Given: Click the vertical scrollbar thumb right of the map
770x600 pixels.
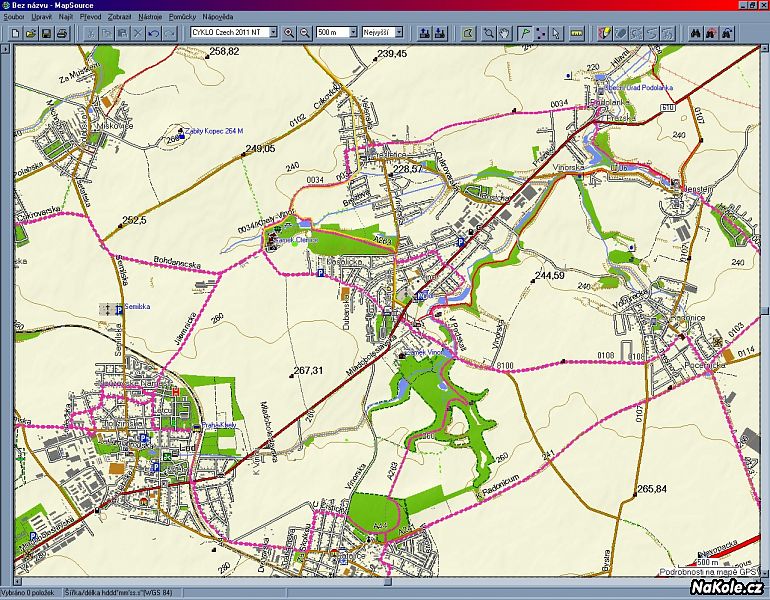Looking at the screenshot, I should tap(765, 311).
